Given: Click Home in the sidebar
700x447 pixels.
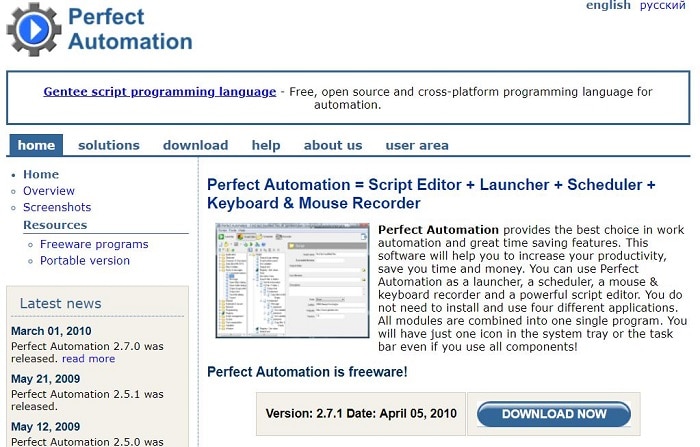Looking at the screenshot, I should [x=41, y=174].
